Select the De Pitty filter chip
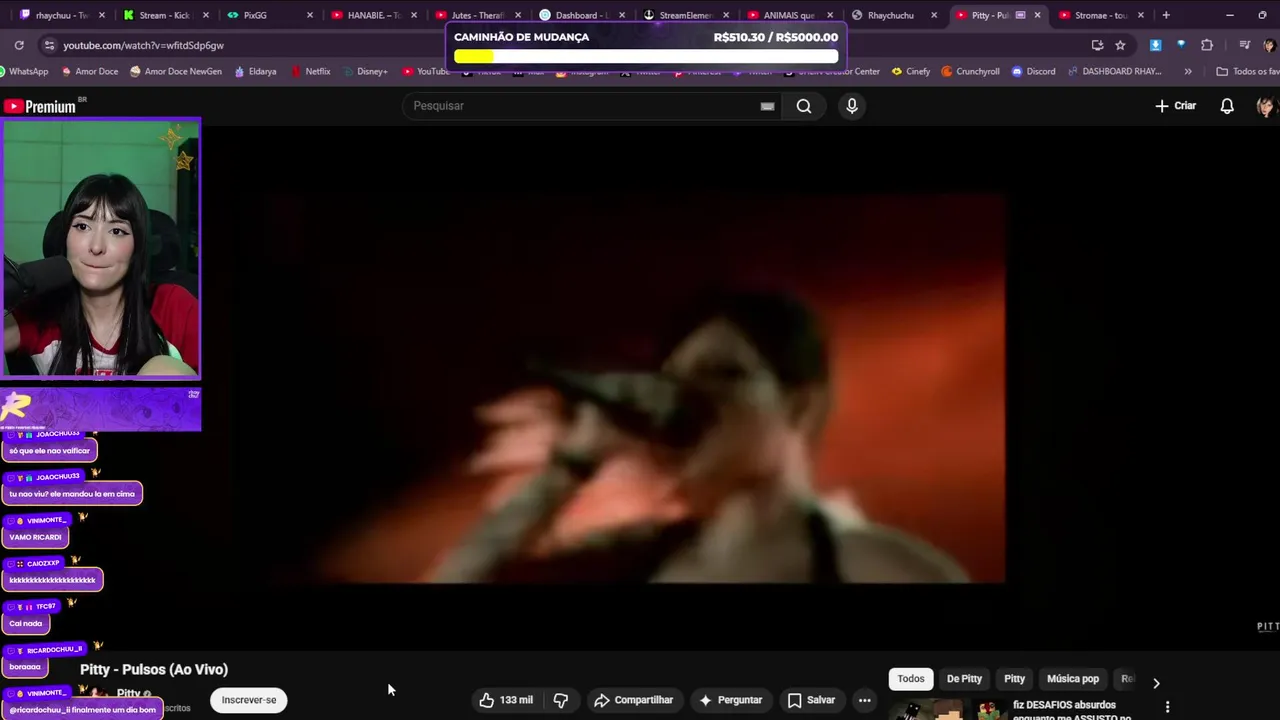This screenshot has height=720, width=1280. pyautogui.click(x=964, y=679)
